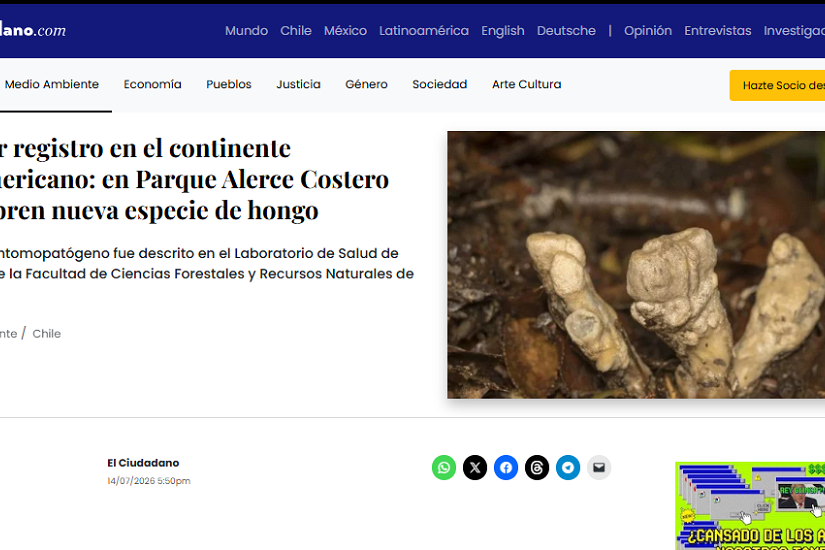This screenshot has height=550, width=825.
Task: Click the date 14/07/2026 5:50pm
Action: (x=149, y=481)
